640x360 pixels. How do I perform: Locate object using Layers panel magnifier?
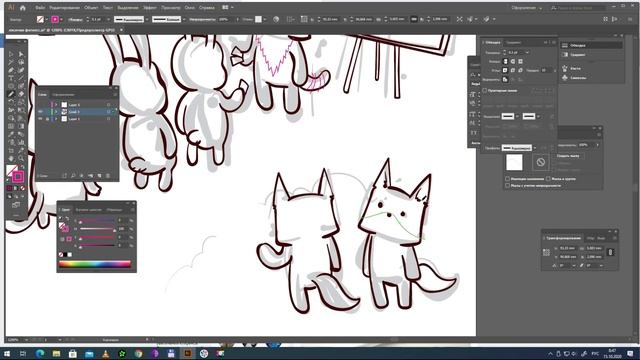point(73,176)
